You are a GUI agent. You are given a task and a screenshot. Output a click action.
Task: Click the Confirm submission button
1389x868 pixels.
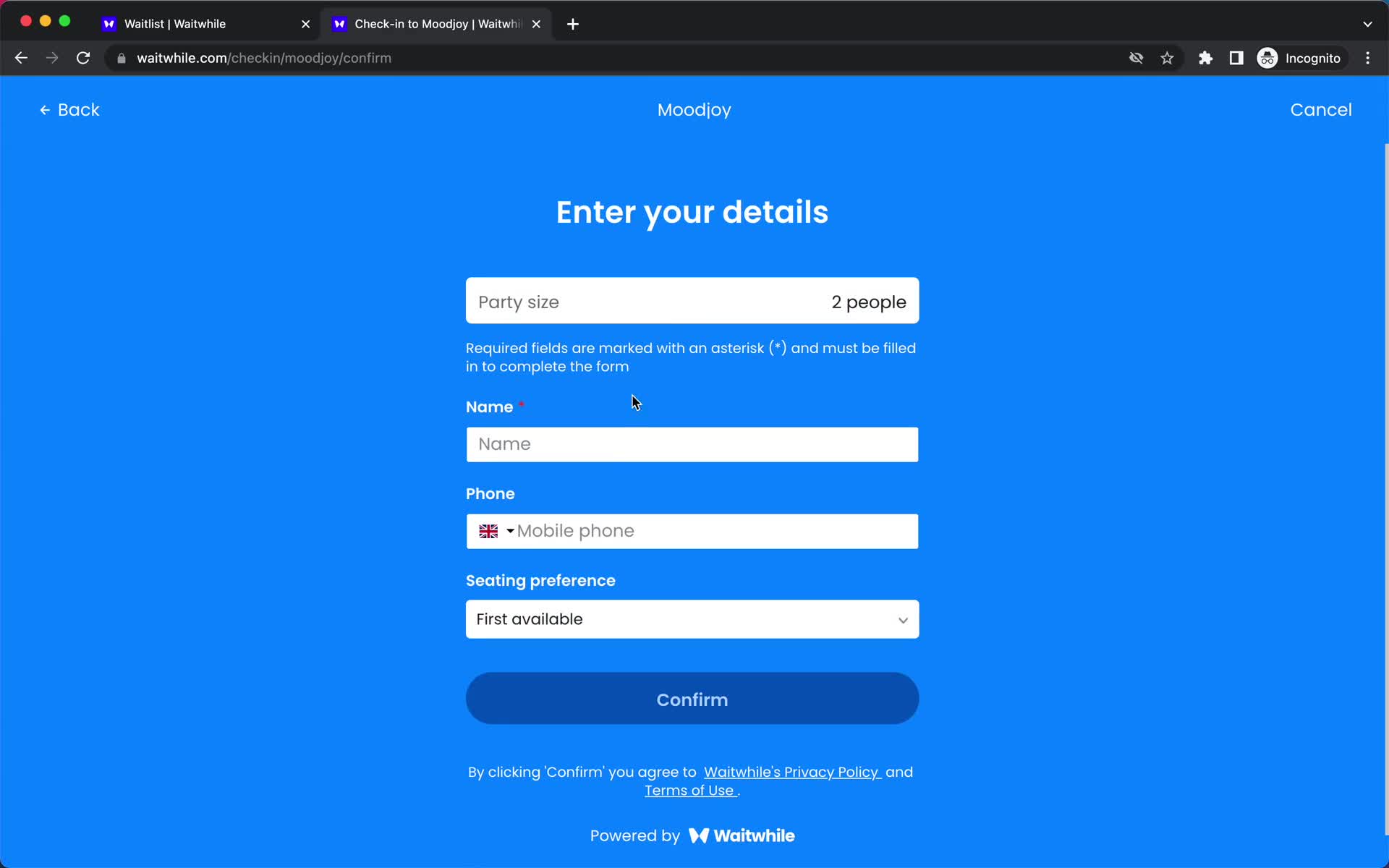(x=692, y=699)
